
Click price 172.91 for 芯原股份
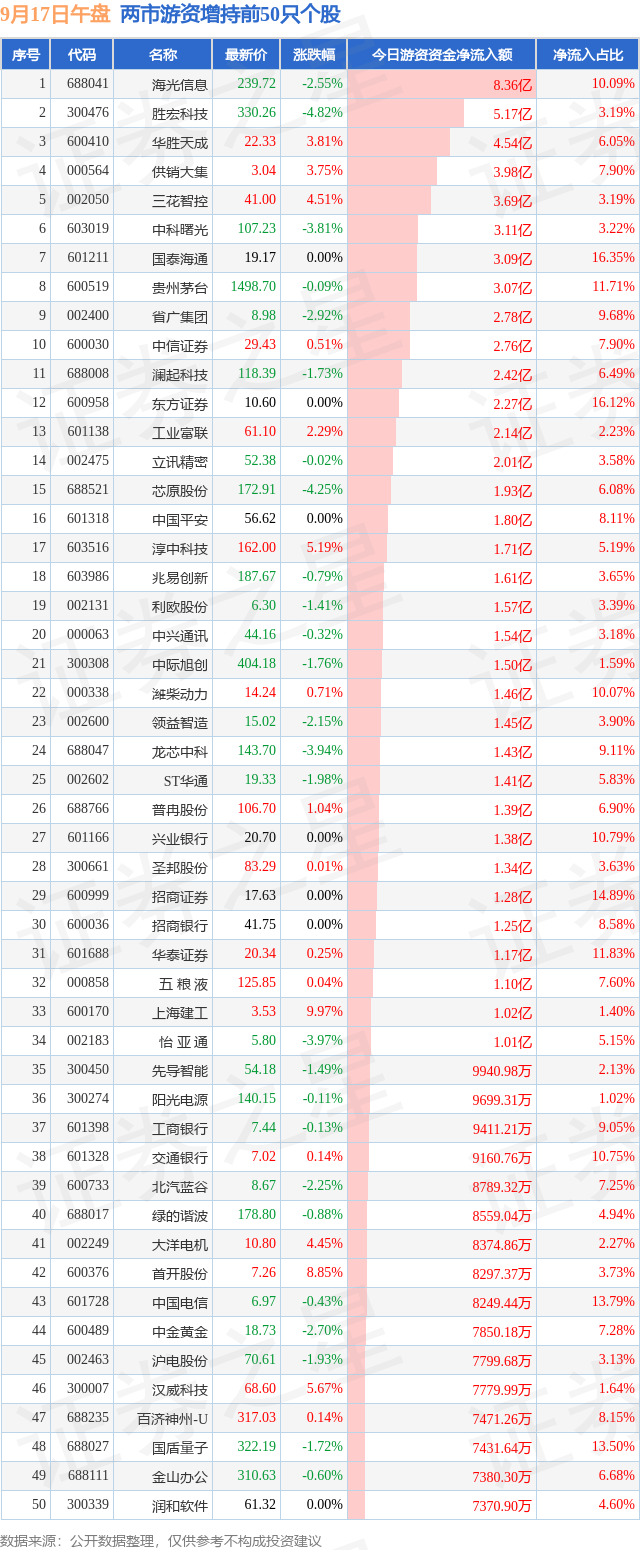click(x=256, y=491)
